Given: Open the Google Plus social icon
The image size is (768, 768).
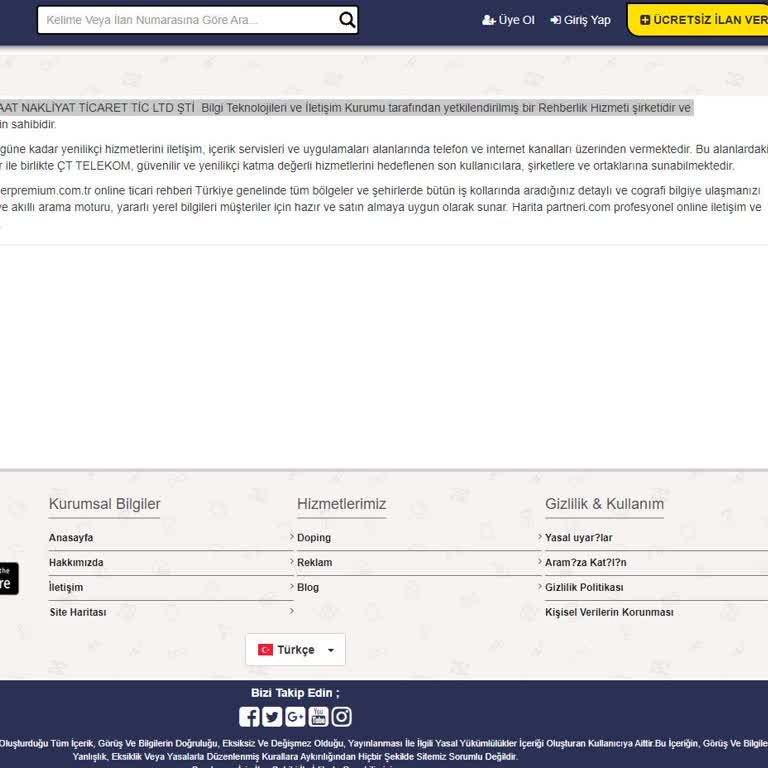Looking at the screenshot, I should click(295, 717).
